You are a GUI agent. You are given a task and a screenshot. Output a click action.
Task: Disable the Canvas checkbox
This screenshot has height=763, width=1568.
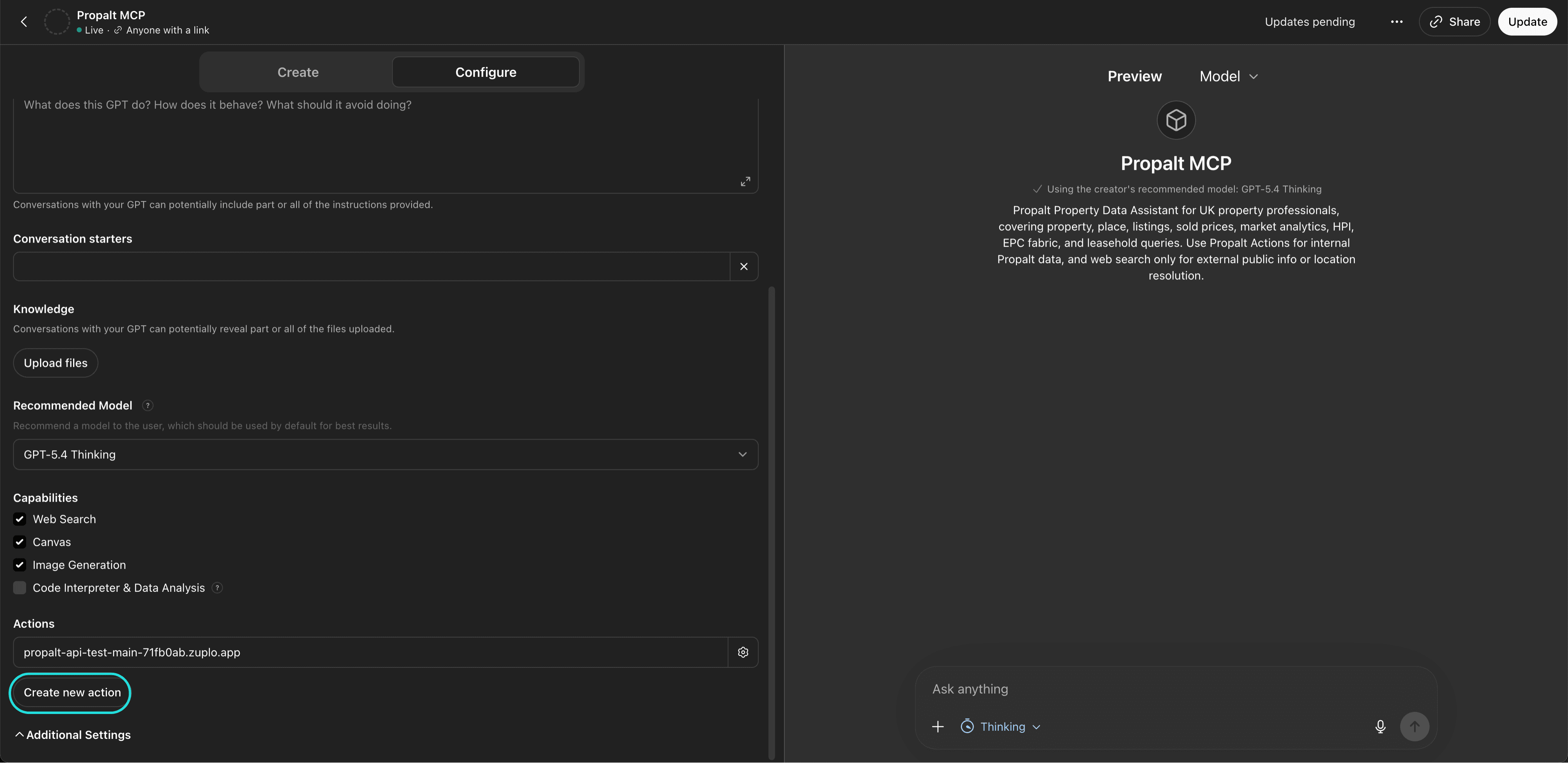point(20,542)
